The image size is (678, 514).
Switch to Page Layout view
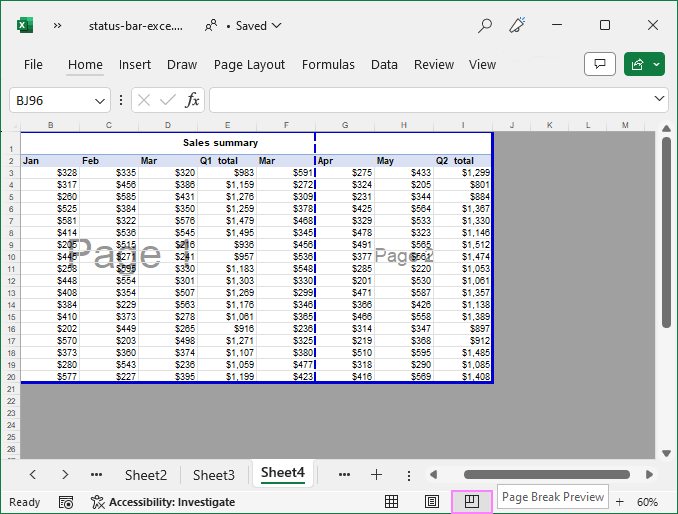[x=432, y=501]
